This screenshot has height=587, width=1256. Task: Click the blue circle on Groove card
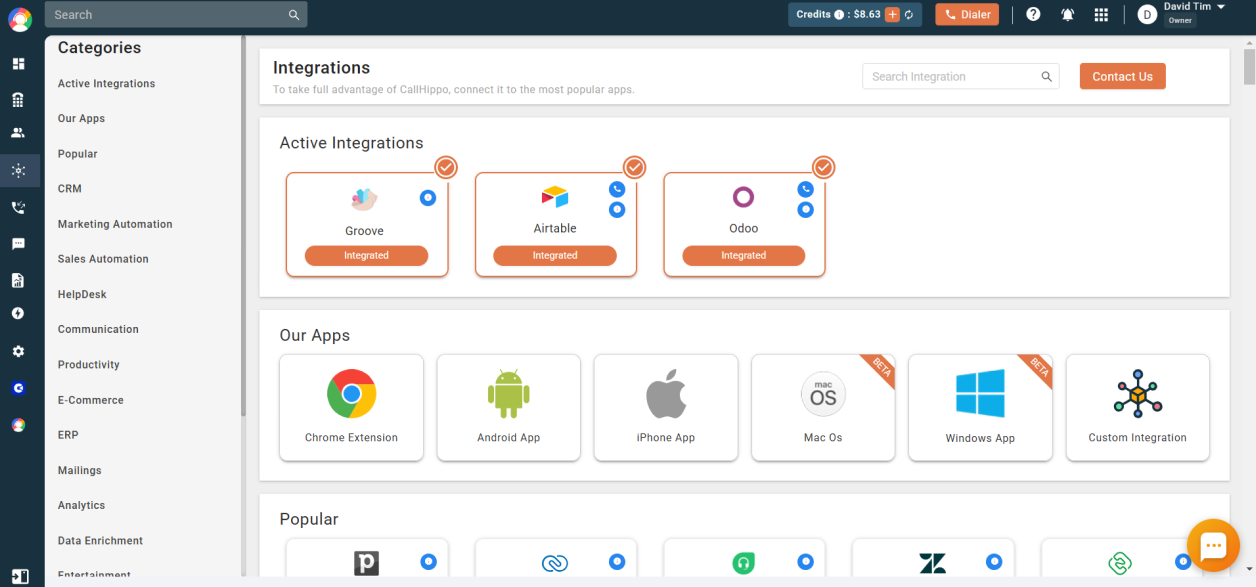pyautogui.click(x=428, y=198)
